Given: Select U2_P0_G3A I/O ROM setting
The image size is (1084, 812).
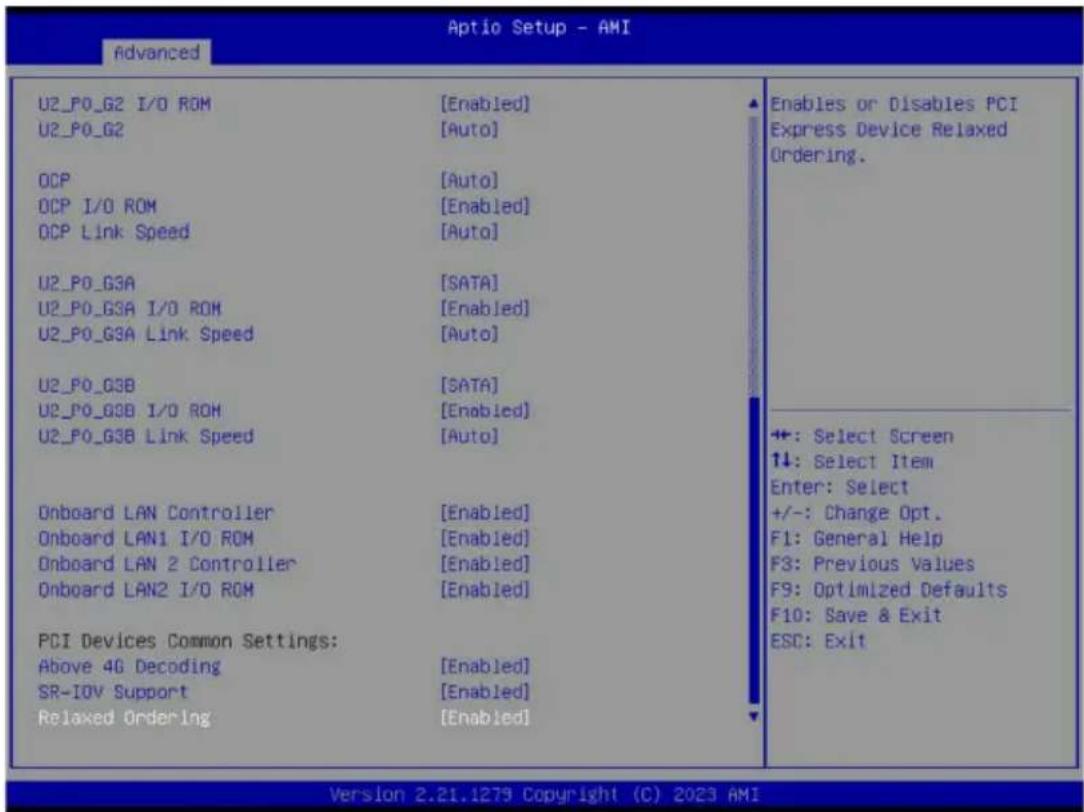Looking at the screenshot, I should coord(130,309).
